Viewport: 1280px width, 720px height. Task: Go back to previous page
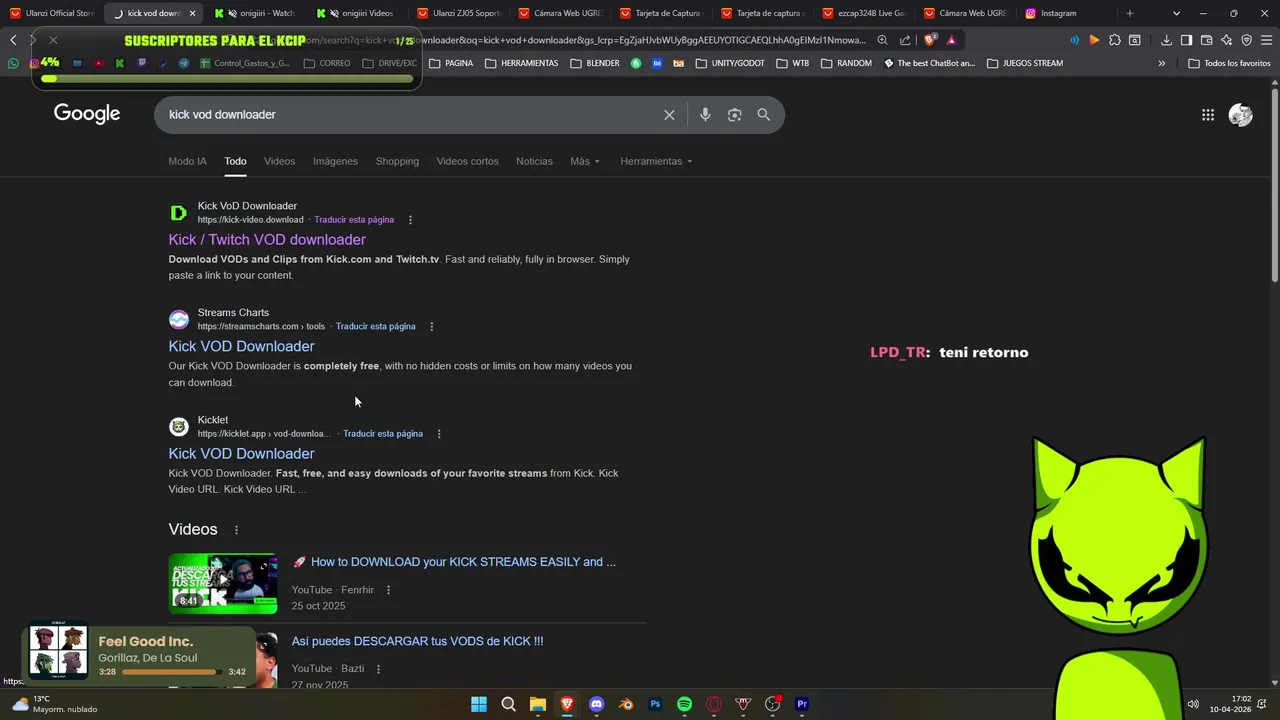click(13, 40)
